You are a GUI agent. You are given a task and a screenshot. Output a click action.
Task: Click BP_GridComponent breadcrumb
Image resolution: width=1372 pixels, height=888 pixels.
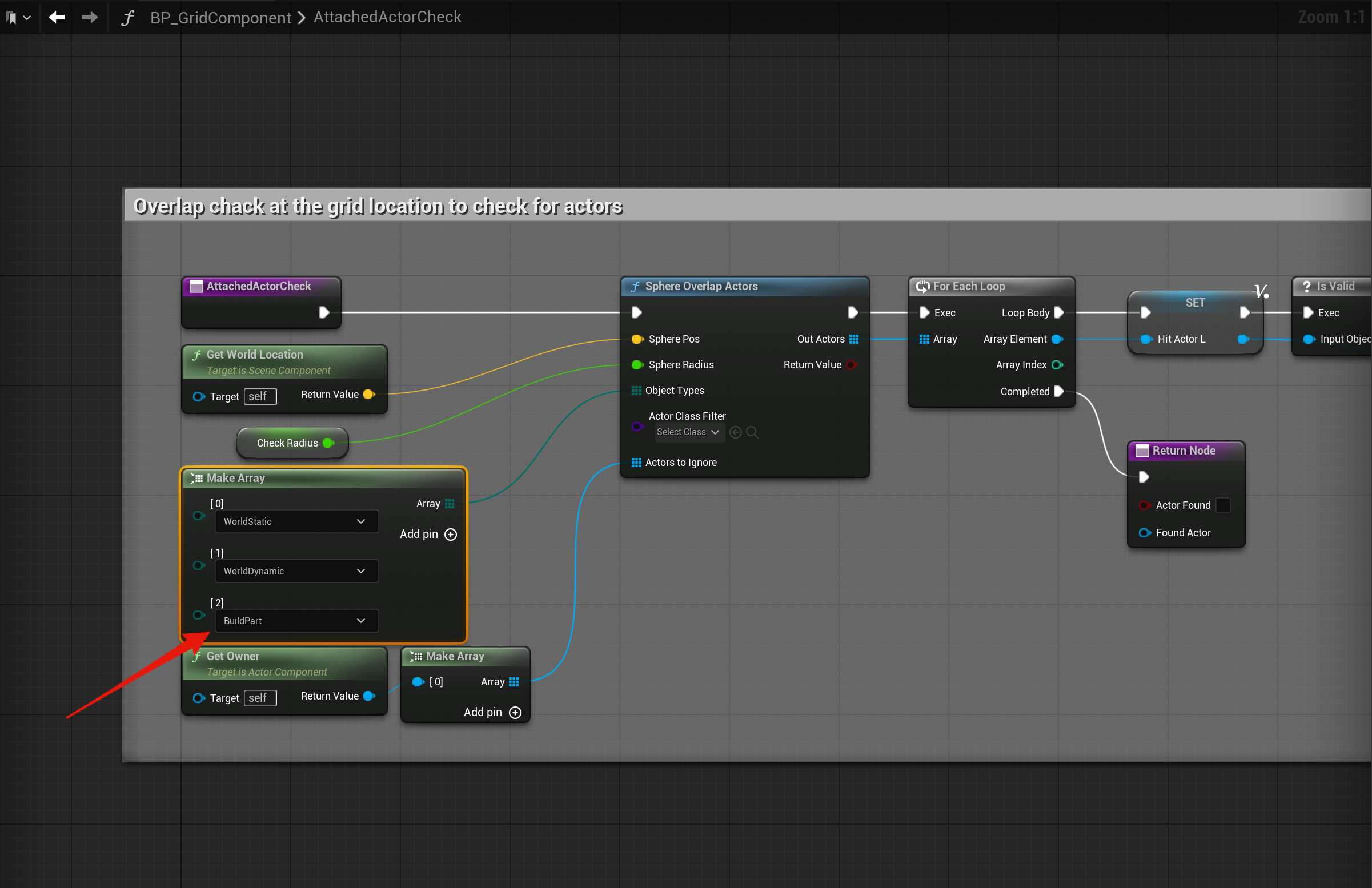tap(220, 17)
